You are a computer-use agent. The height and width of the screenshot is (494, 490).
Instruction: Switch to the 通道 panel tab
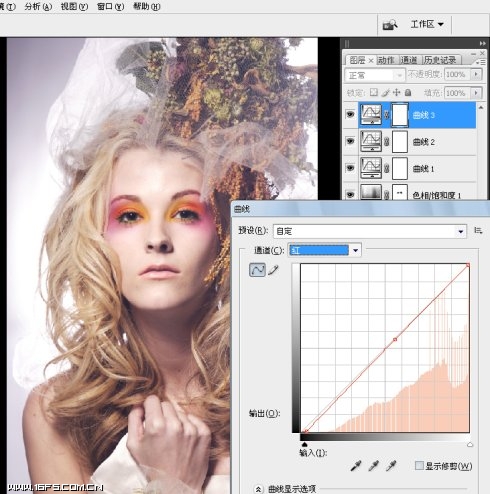coord(409,60)
